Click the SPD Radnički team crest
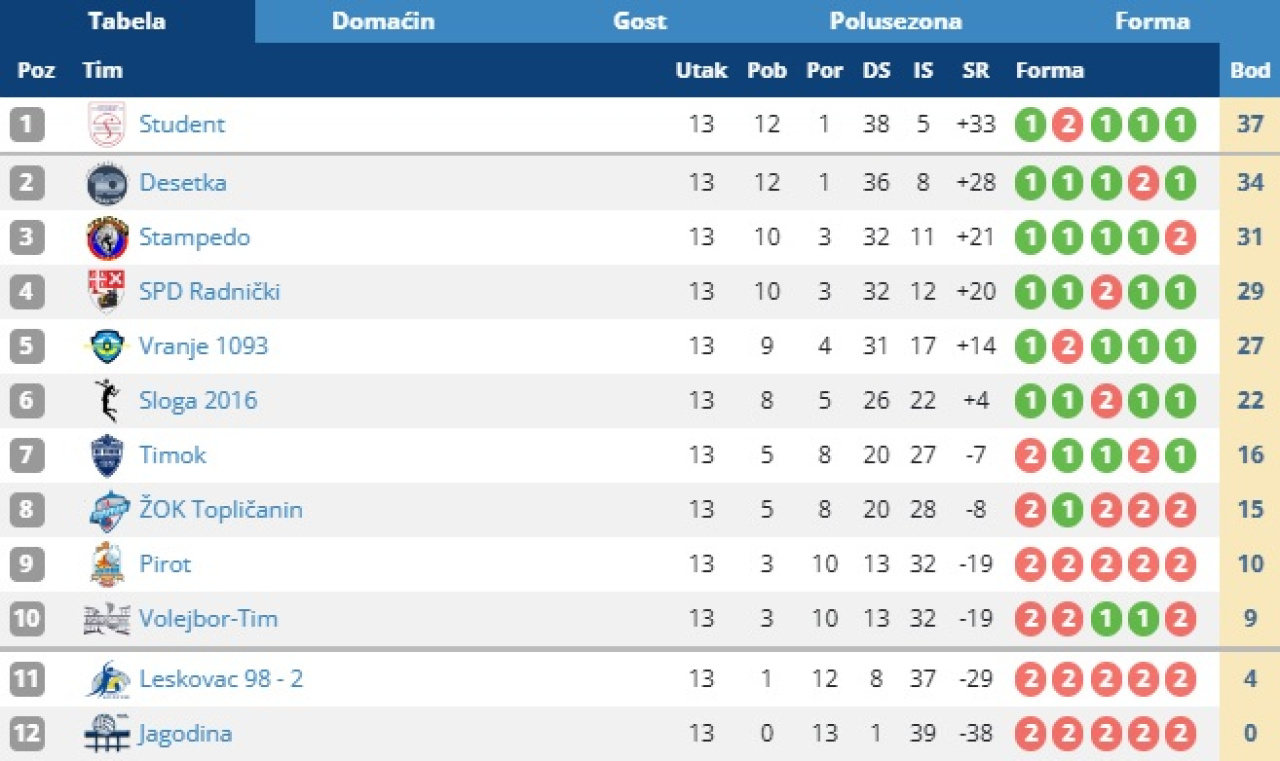This screenshot has height=761, width=1280. pyautogui.click(x=106, y=292)
